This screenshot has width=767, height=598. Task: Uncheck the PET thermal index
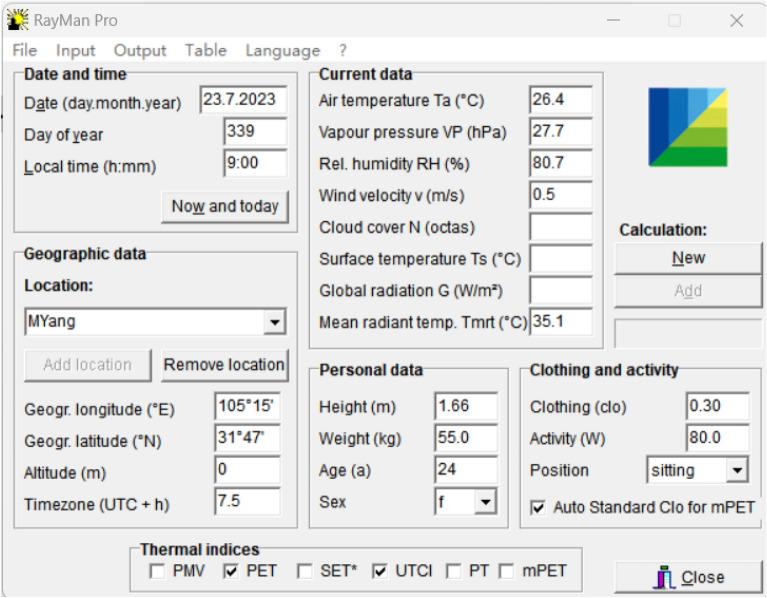point(231,572)
